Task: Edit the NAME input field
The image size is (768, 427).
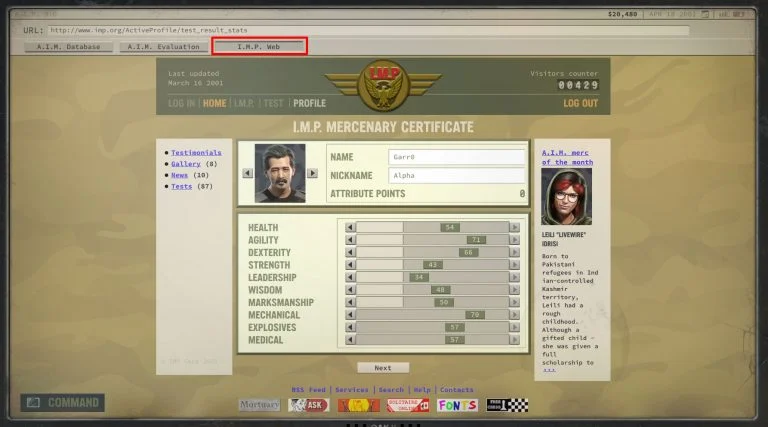Action: pyautogui.click(x=456, y=157)
